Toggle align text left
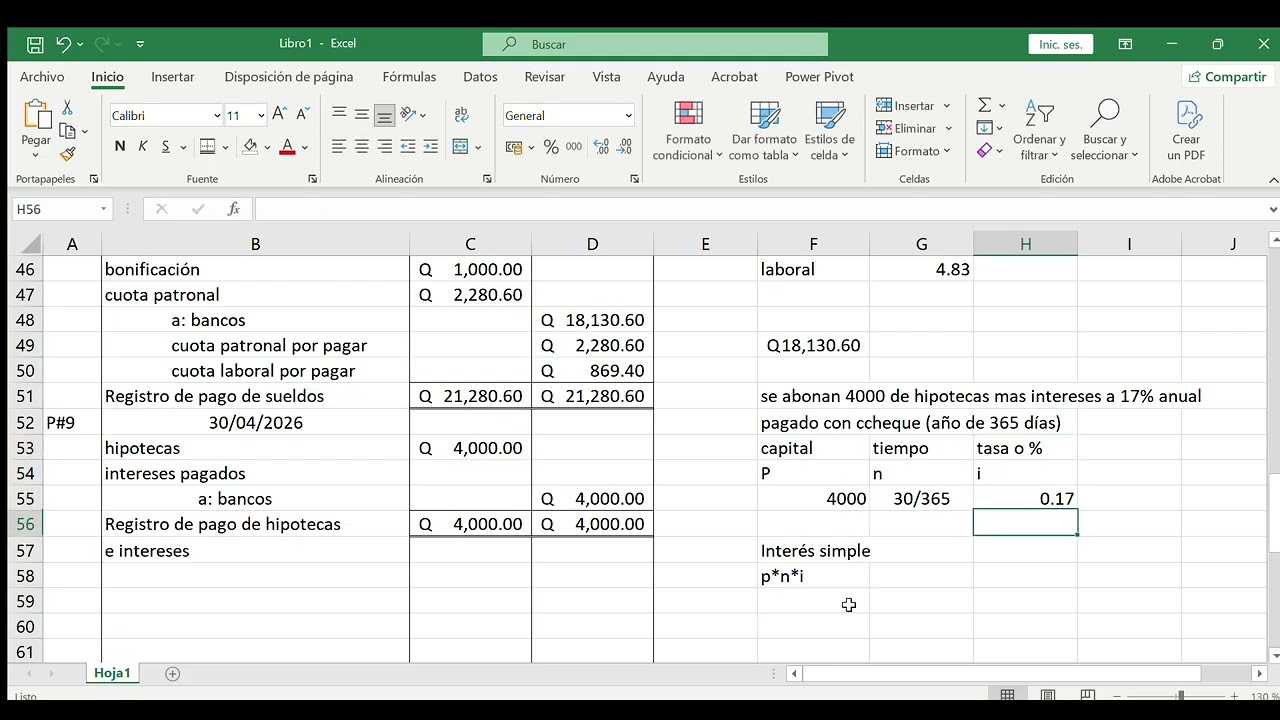Image resolution: width=1280 pixels, height=720 pixels. pos(339,147)
